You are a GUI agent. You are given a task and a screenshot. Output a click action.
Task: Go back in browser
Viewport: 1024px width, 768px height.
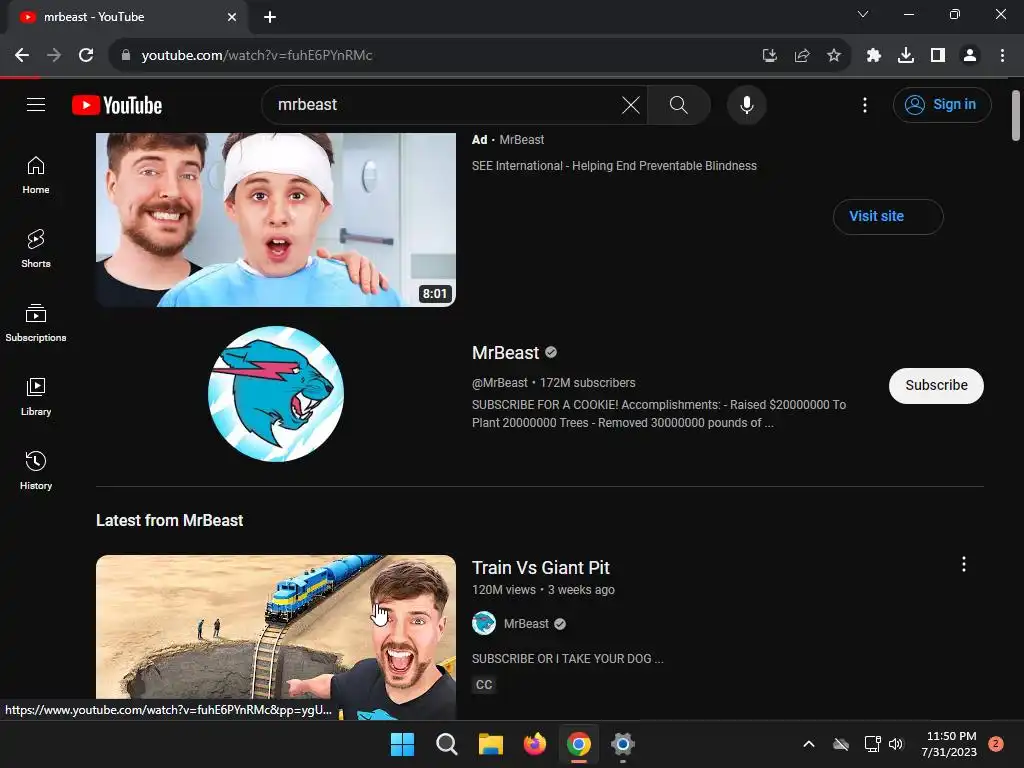click(22, 56)
